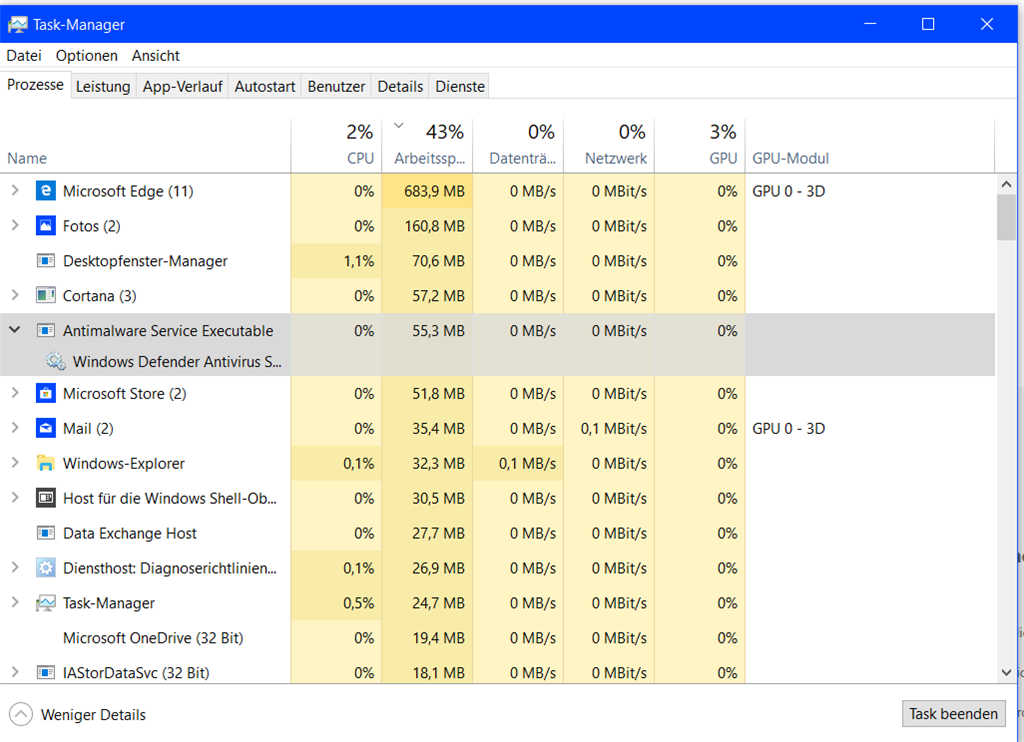Sort by the Datenträger column header

pos(518,146)
